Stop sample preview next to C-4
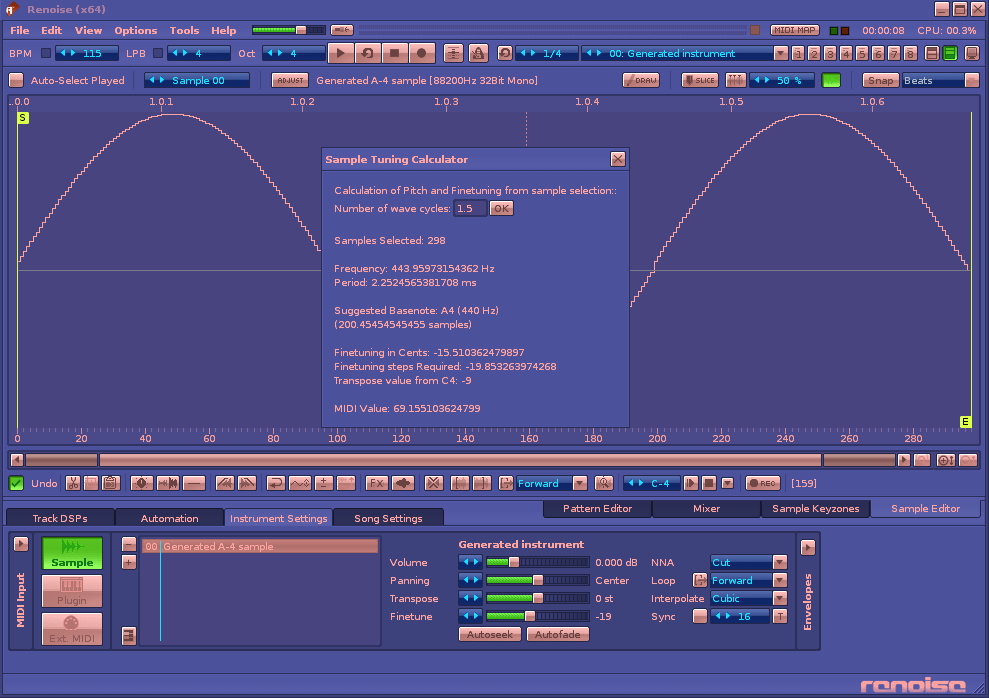989x698 pixels. click(709, 484)
